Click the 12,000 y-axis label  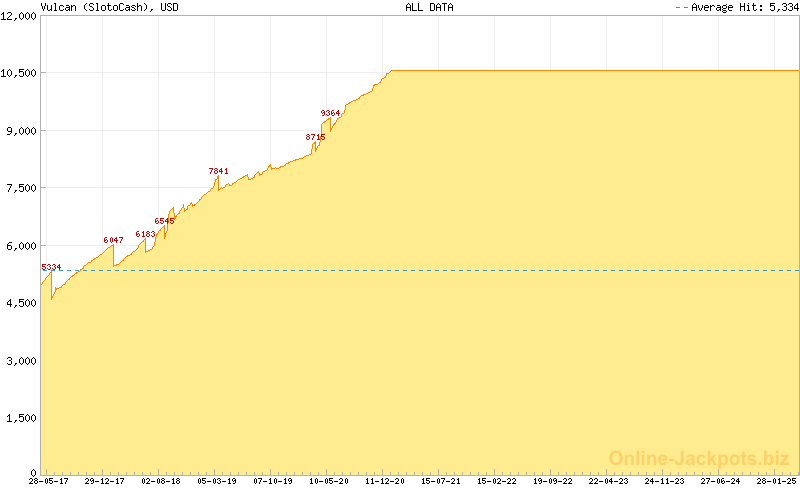18,16
